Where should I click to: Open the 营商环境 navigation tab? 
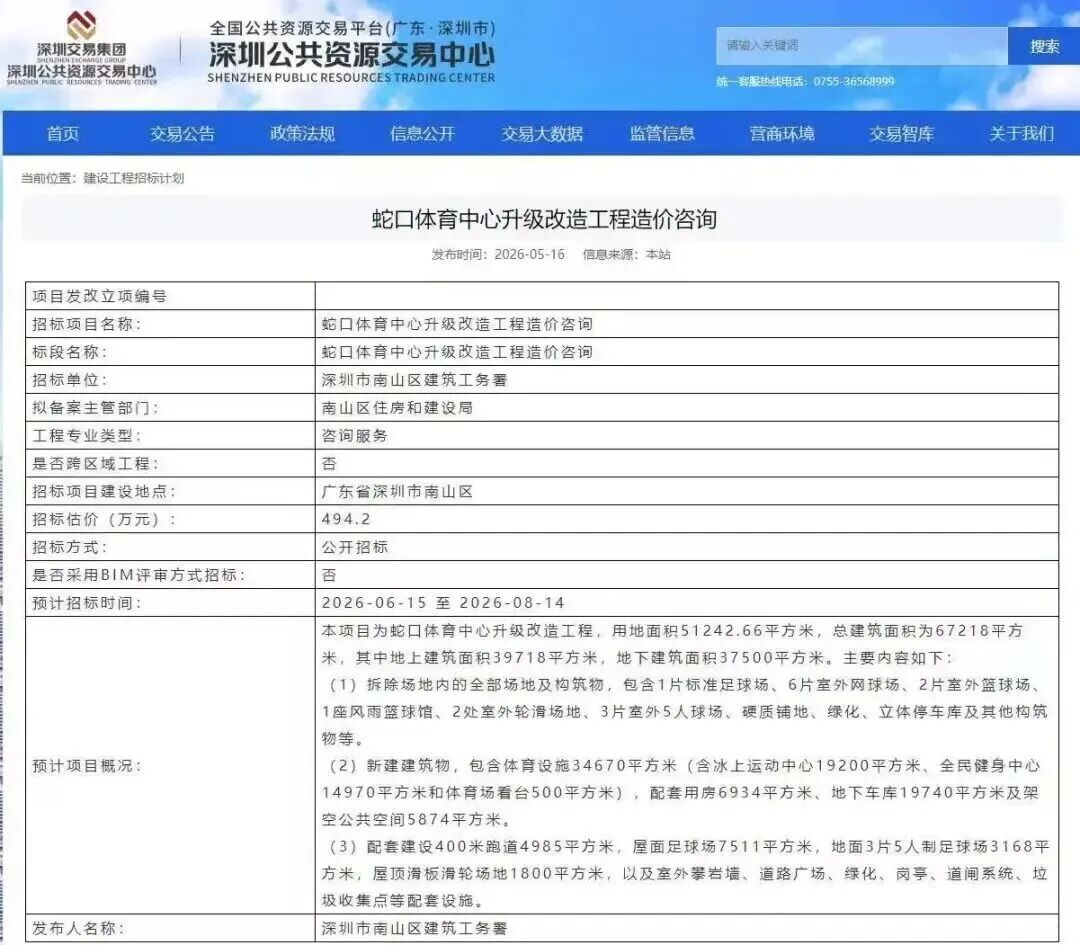click(782, 134)
